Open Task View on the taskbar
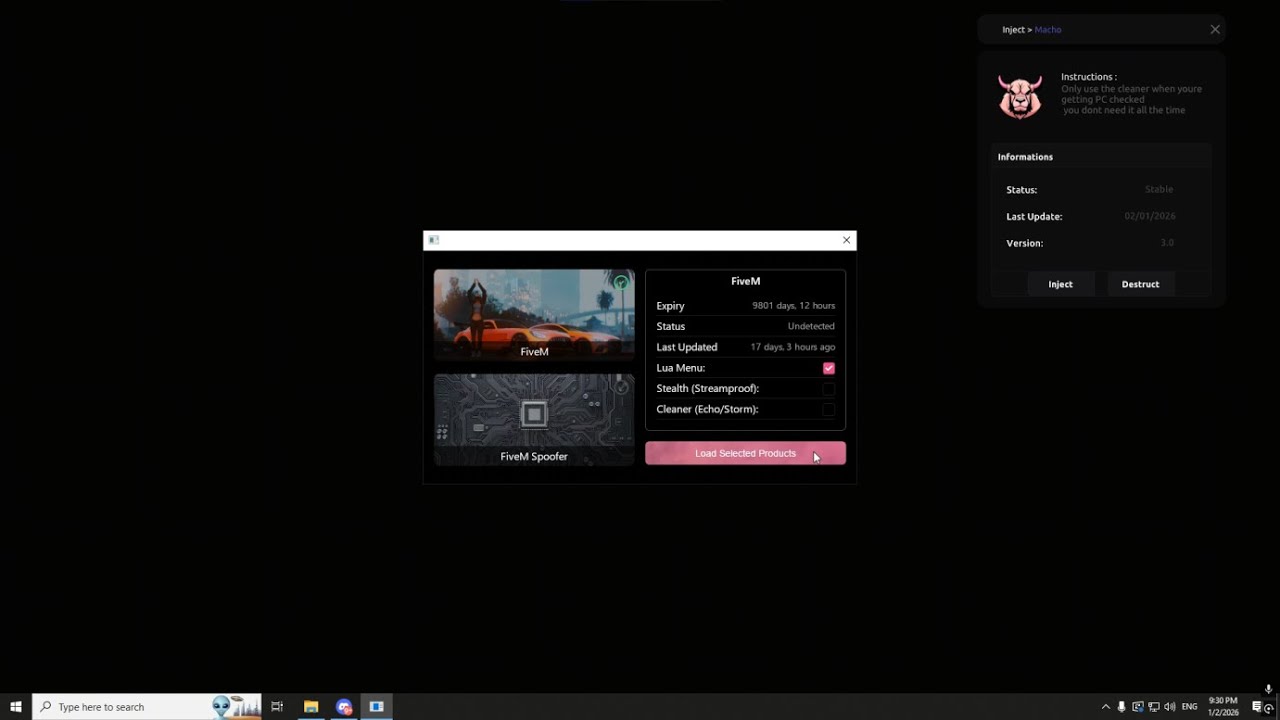 tap(277, 707)
